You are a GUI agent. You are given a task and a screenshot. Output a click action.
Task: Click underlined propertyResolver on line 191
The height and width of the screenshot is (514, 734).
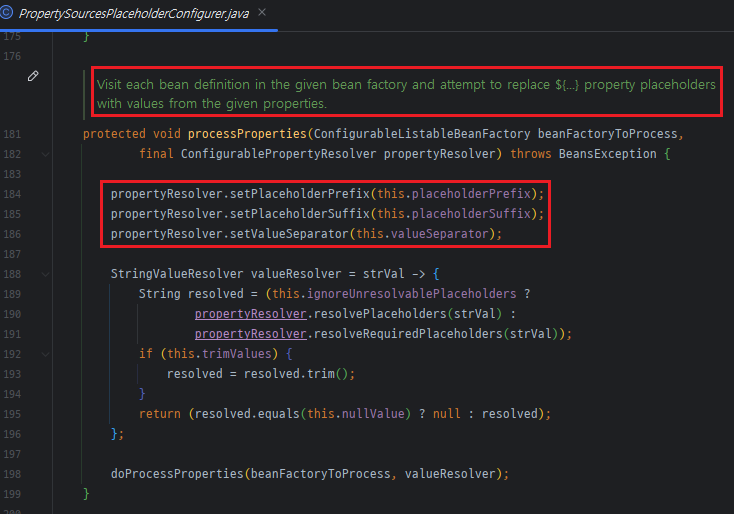pyautogui.click(x=250, y=334)
